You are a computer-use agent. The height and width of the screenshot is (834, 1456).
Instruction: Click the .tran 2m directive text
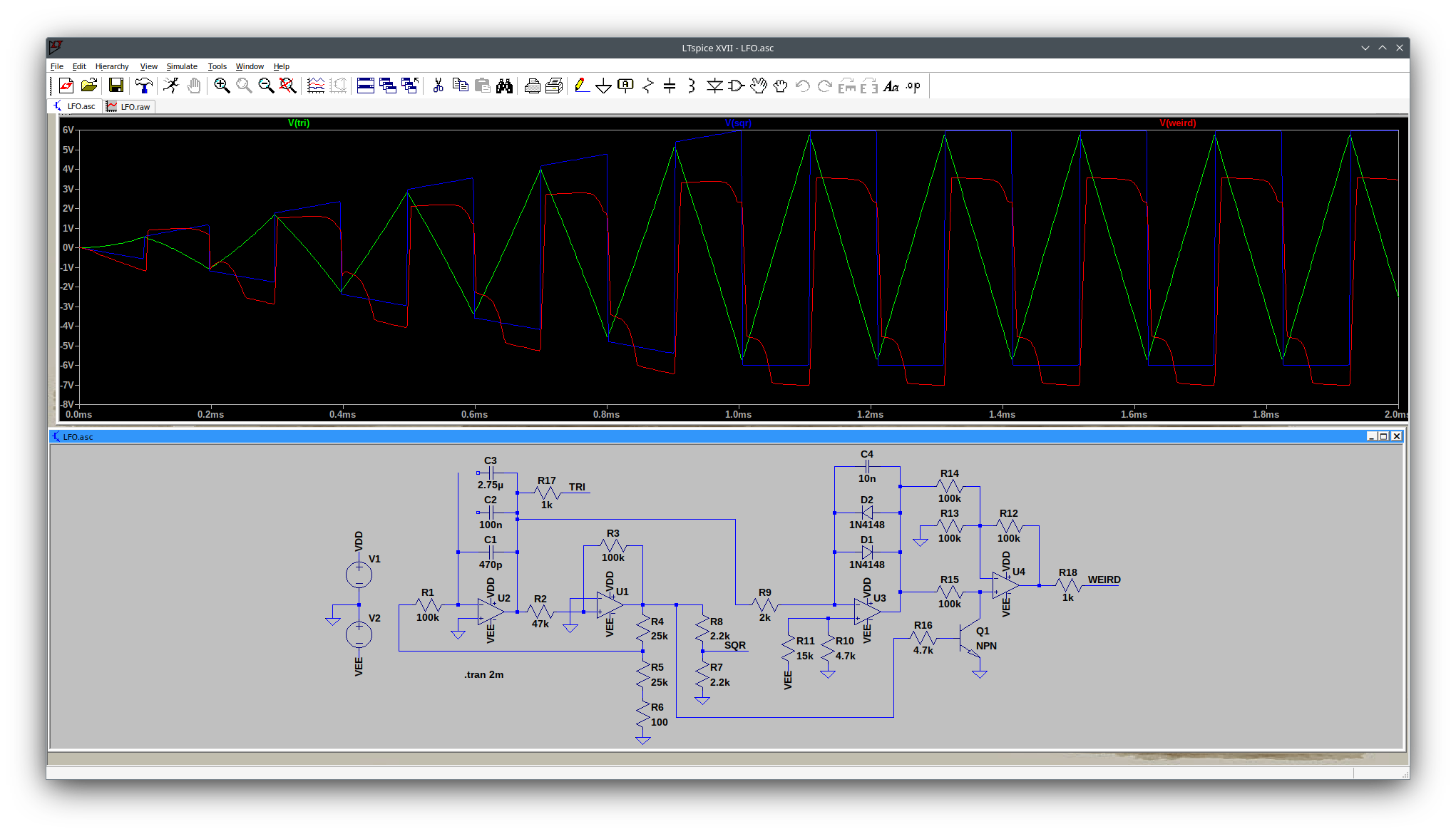click(484, 674)
